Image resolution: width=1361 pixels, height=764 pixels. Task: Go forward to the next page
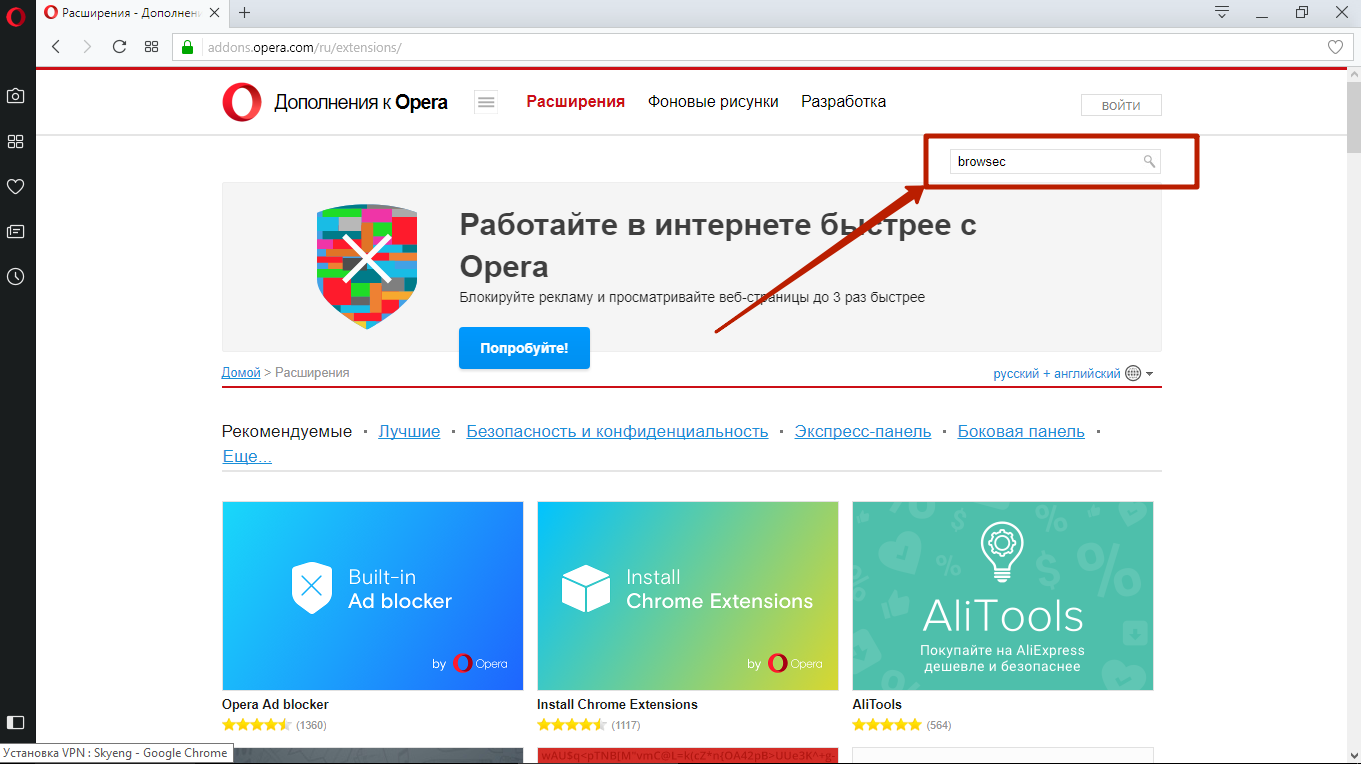87,47
